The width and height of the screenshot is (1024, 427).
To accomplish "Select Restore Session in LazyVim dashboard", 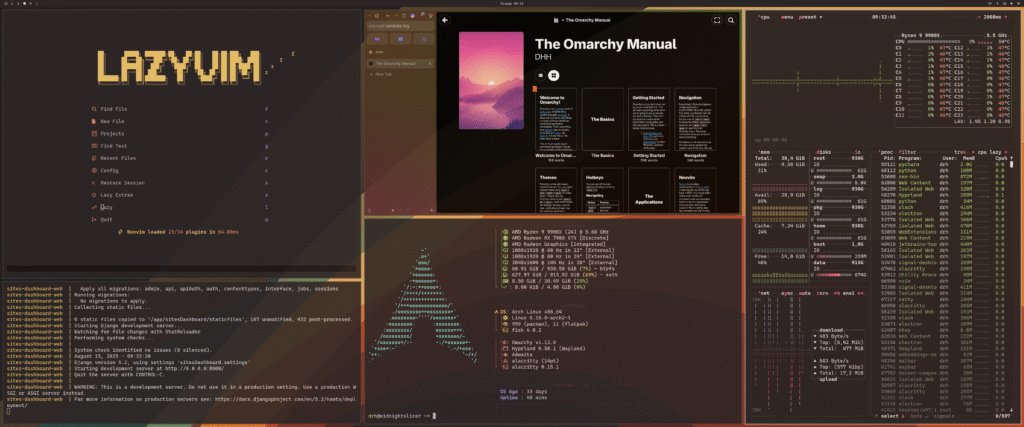I will (x=180, y=183).
